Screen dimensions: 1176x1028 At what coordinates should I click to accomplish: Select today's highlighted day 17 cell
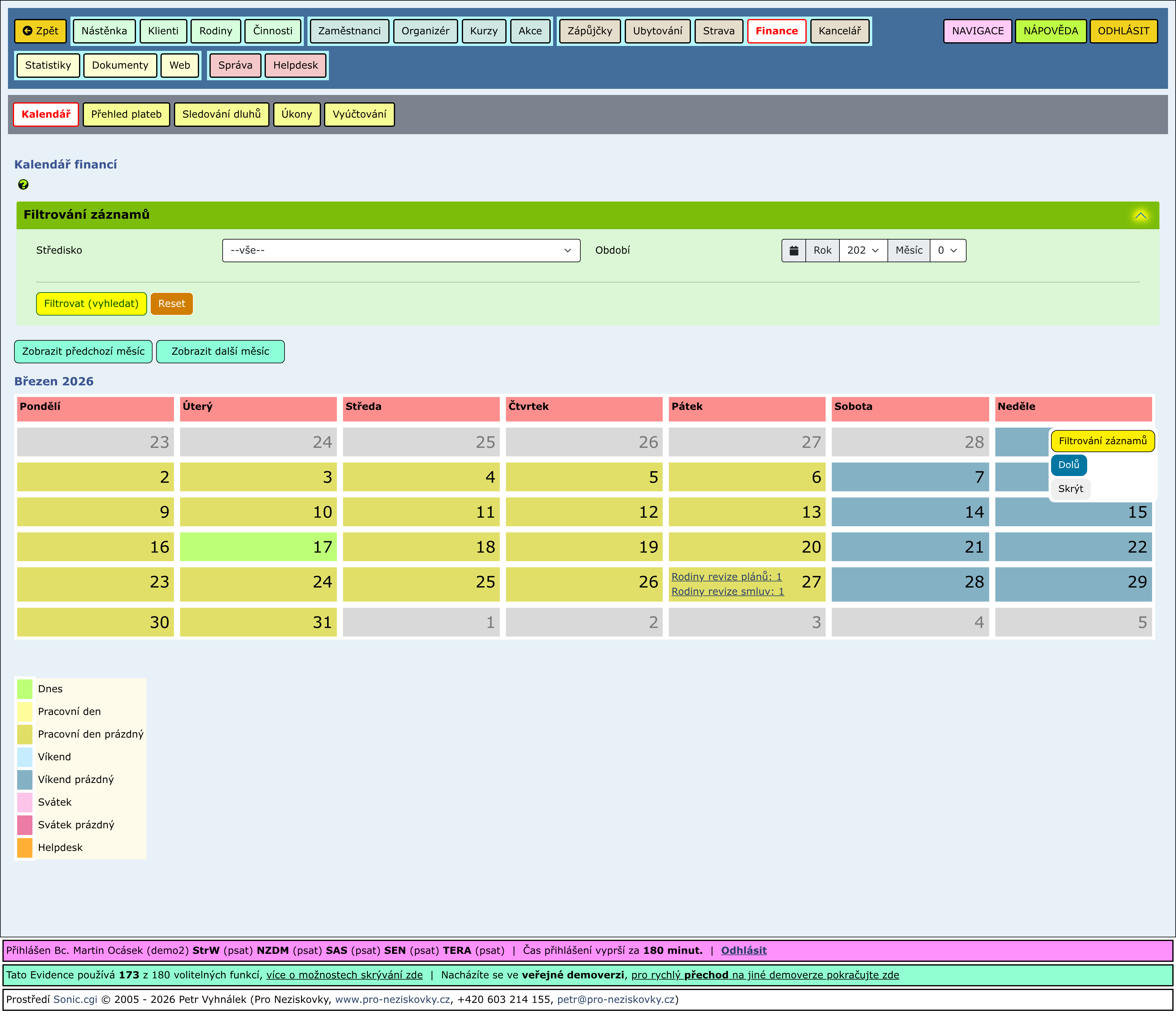258,547
